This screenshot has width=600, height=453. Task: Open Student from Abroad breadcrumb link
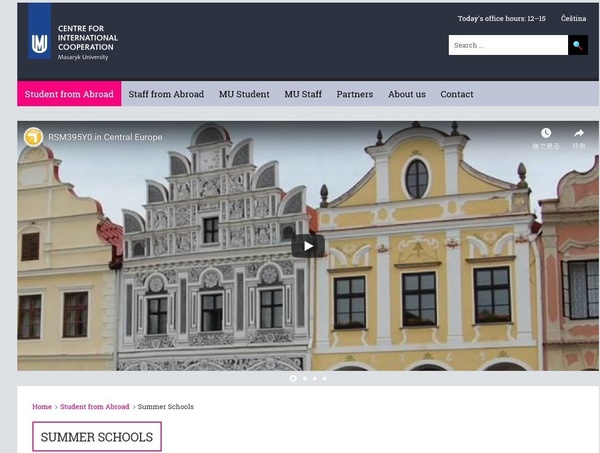(x=95, y=407)
